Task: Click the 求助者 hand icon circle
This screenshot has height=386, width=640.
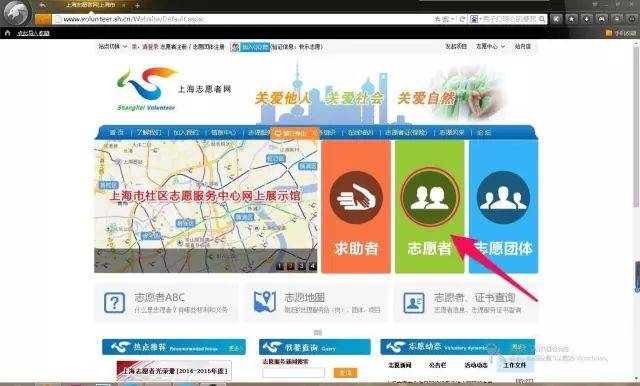Action: click(356, 197)
